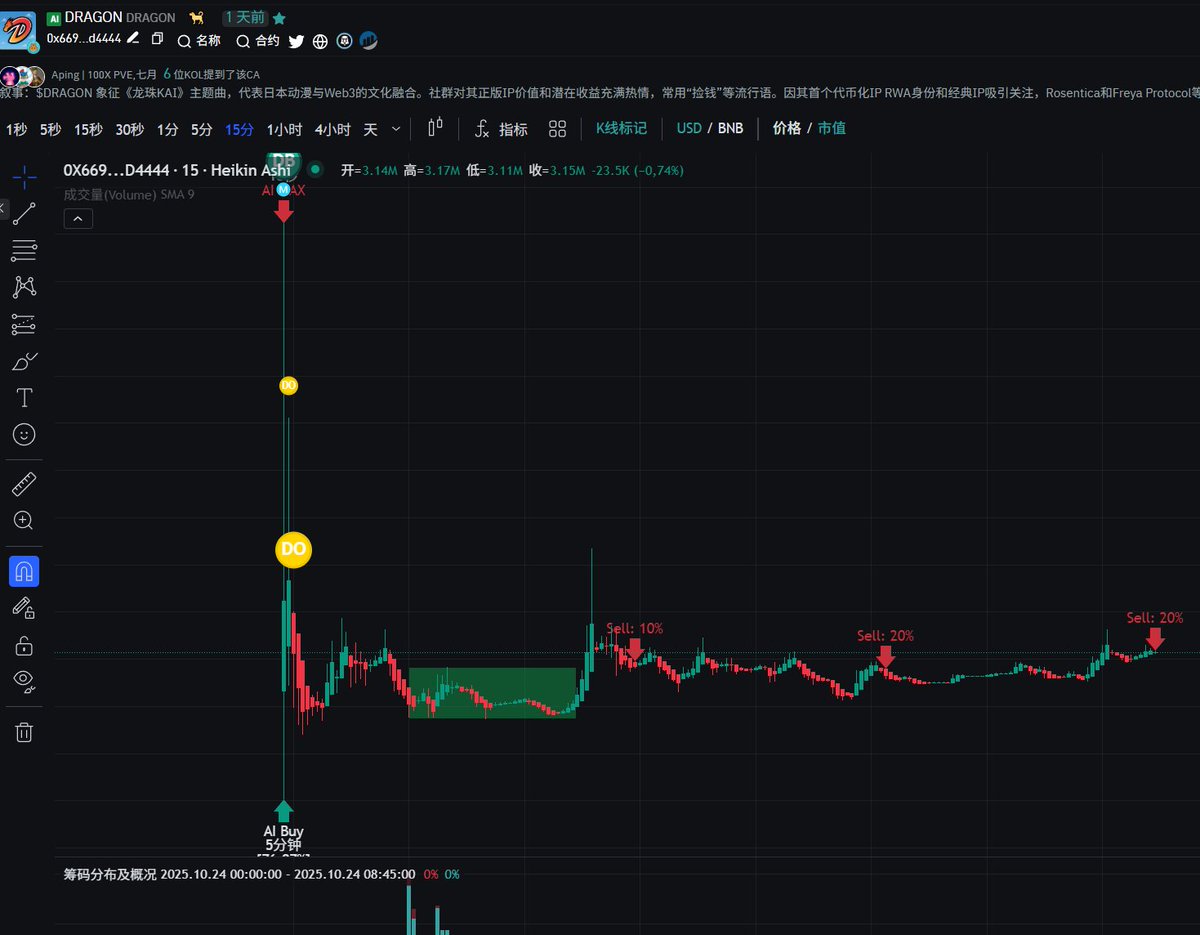Select the 5分 timeframe

[202, 129]
